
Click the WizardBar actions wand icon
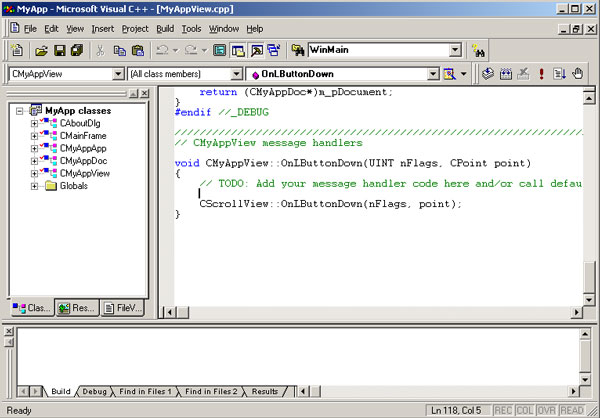[x=449, y=73]
